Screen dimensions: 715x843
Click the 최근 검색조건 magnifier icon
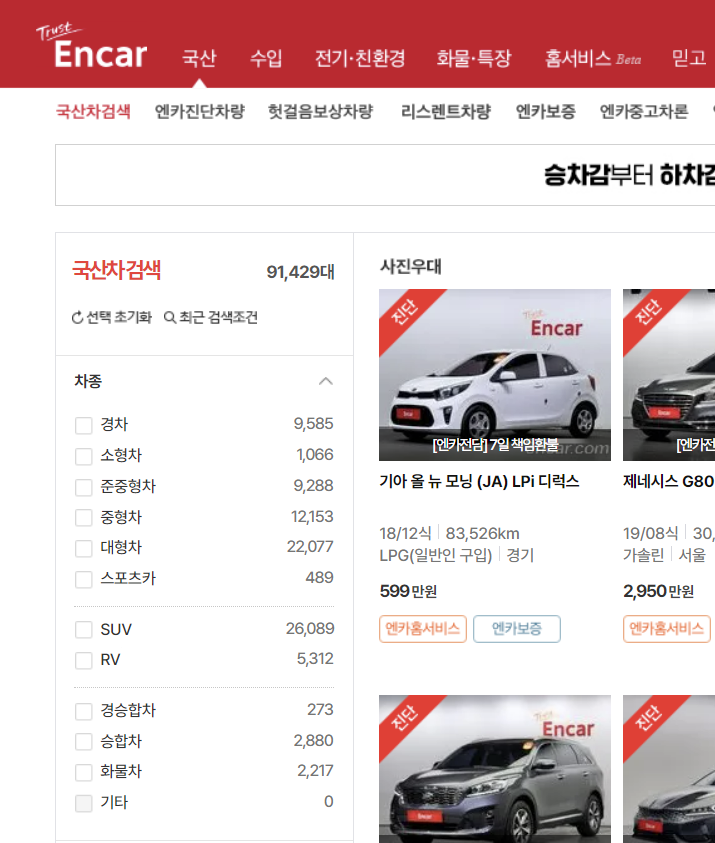pos(170,318)
